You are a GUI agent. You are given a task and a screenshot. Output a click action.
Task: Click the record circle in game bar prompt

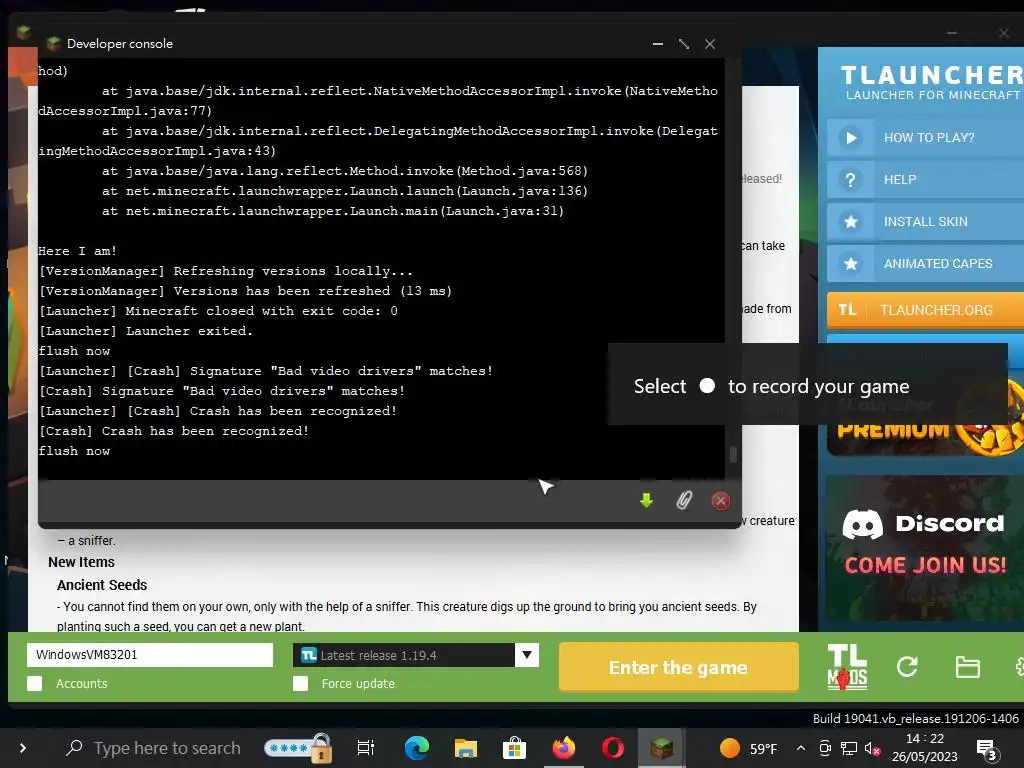pos(707,386)
